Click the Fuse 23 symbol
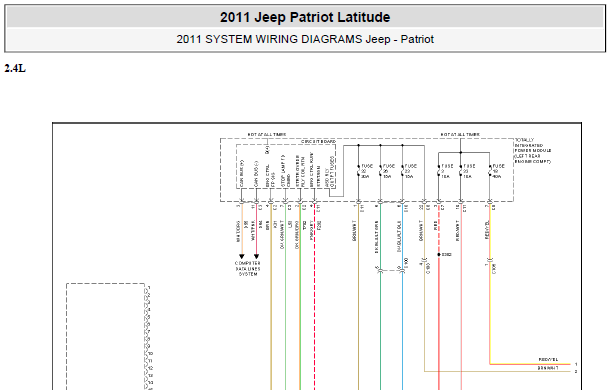Viewport: 608px width, 390px height. point(461,171)
